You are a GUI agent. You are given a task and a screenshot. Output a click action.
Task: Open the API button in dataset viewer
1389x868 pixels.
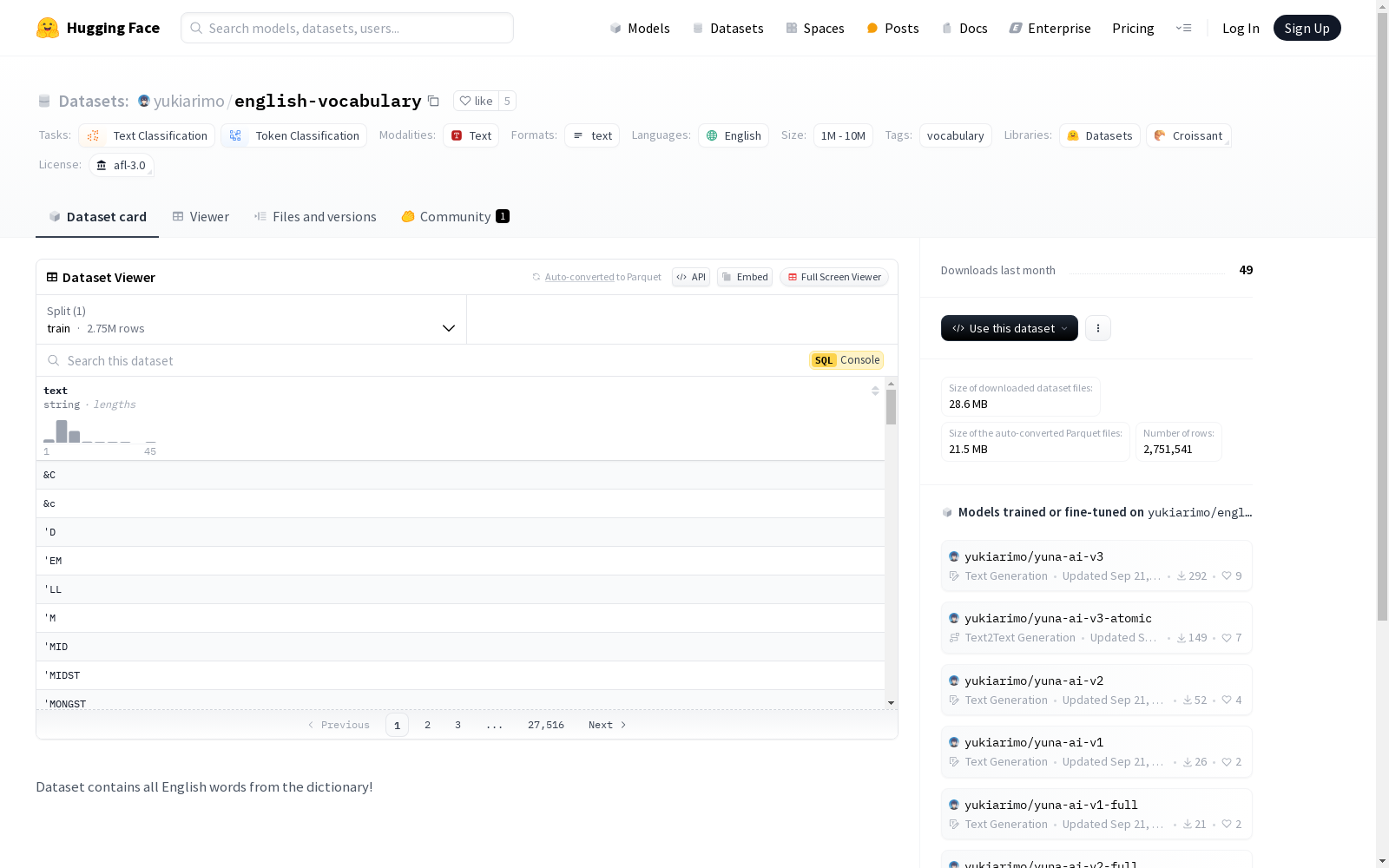pyautogui.click(x=691, y=277)
